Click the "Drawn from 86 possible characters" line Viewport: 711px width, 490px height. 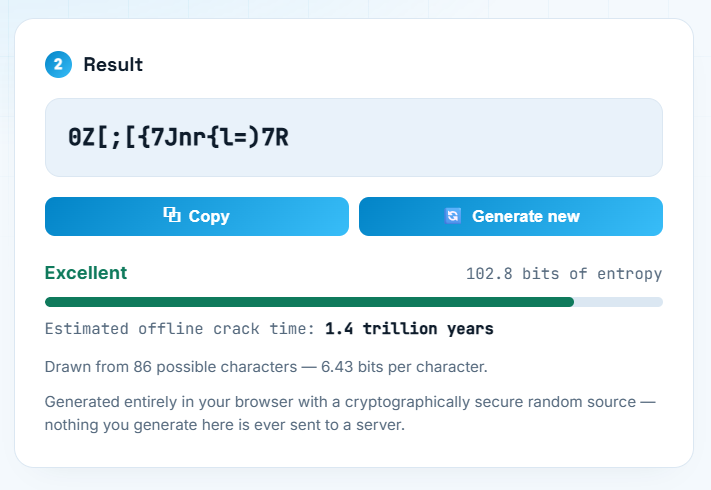click(266, 367)
